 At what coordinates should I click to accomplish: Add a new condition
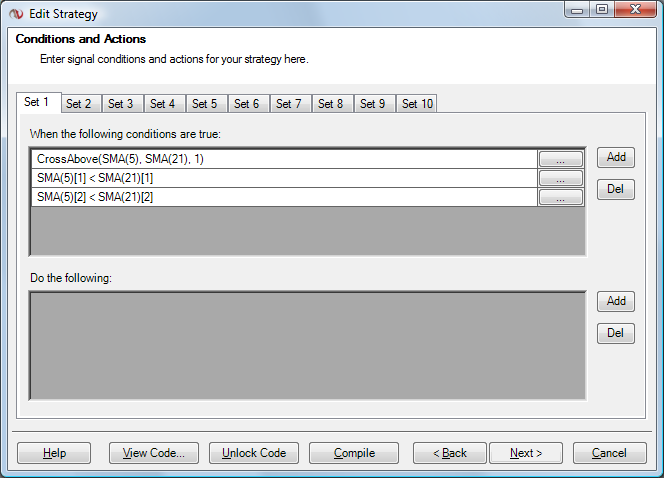tap(616, 157)
